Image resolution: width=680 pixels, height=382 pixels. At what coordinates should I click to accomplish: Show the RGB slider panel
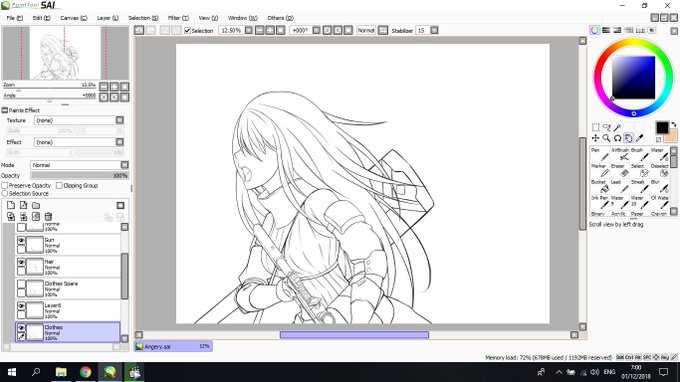click(x=606, y=30)
